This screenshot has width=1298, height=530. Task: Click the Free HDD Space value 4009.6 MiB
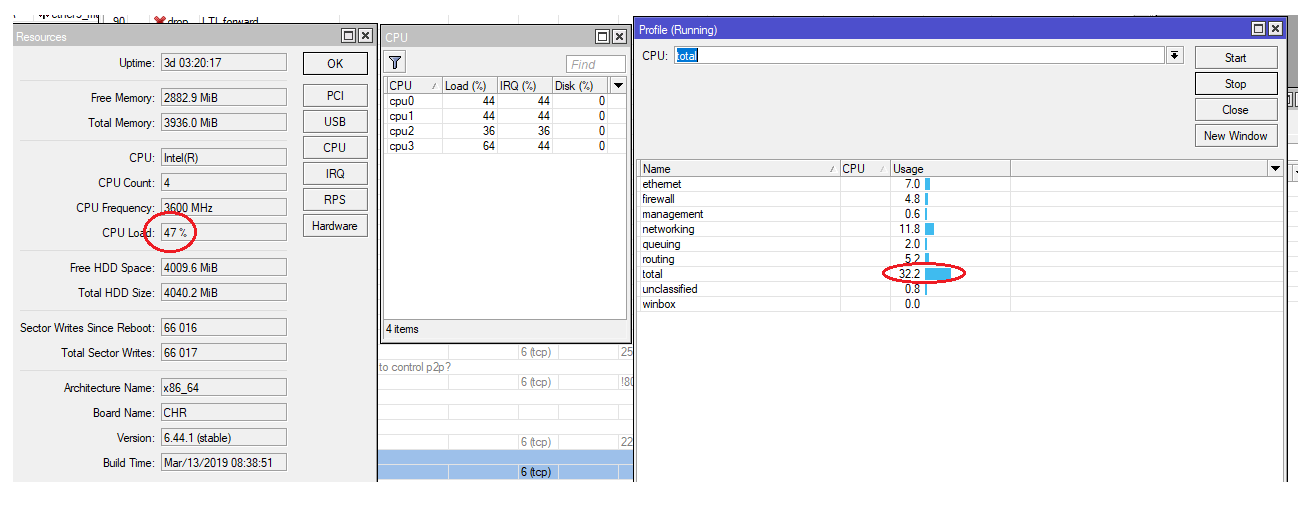[224, 268]
